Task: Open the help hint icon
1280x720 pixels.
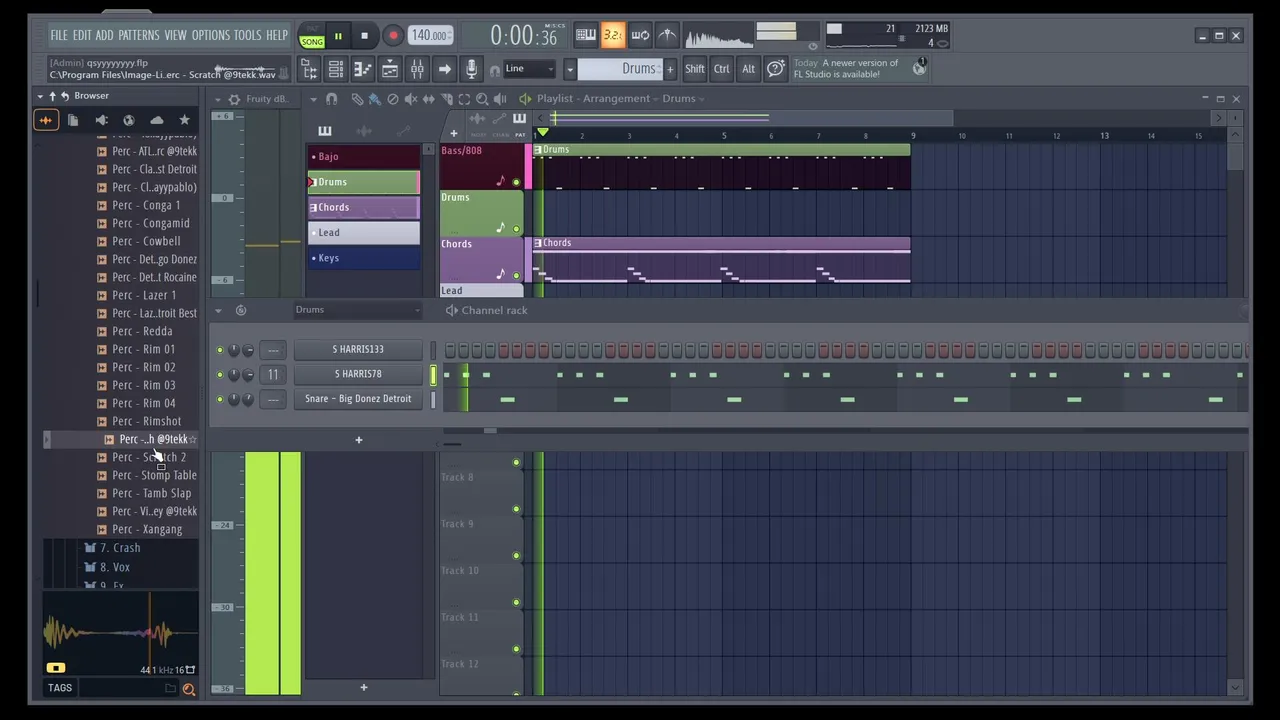Action: [775, 69]
